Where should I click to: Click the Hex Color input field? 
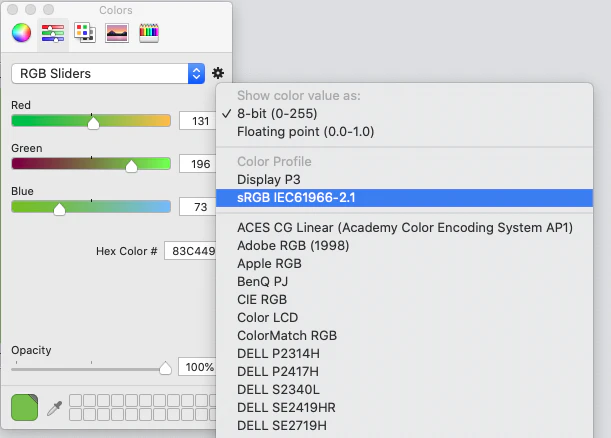click(x=190, y=251)
